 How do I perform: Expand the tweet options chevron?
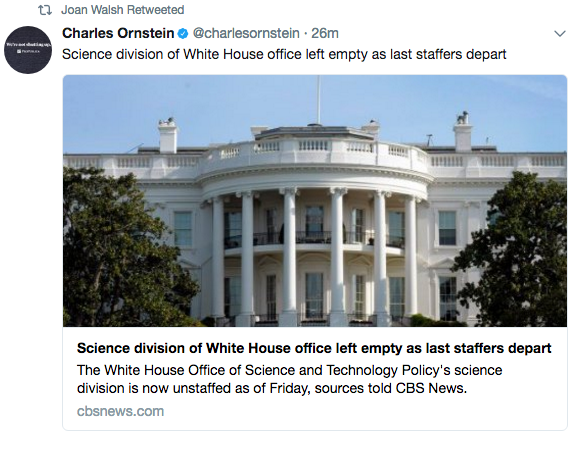(560, 34)
